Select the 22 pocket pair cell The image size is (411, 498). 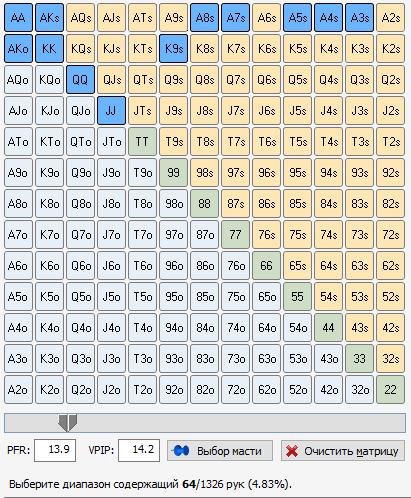click(390, 390)
